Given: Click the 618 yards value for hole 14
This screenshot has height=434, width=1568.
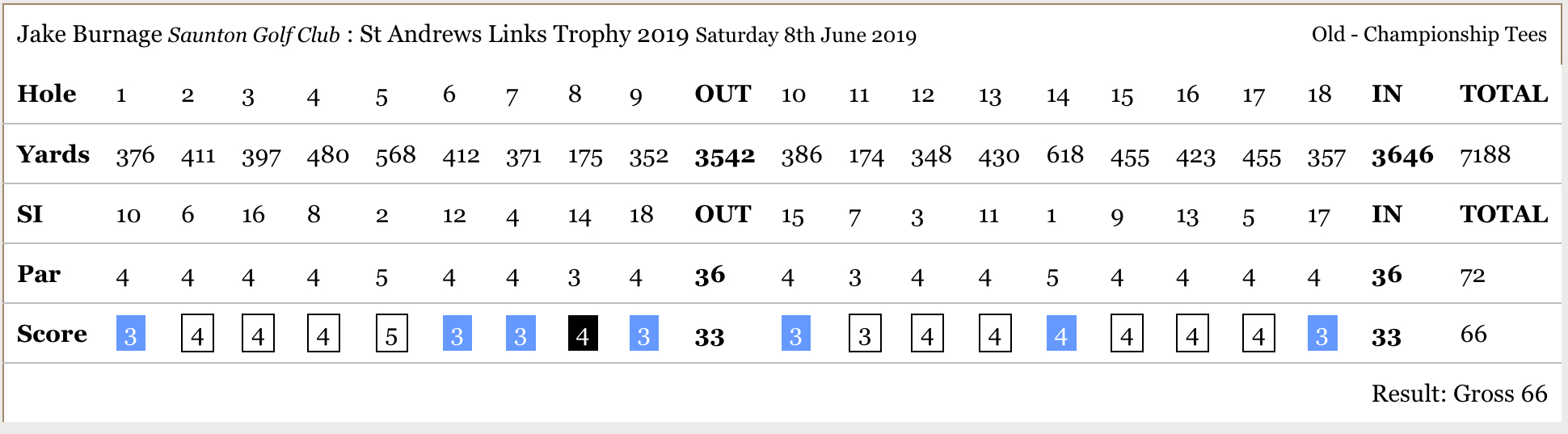Looking at the screenshot, I should pyautogui.click(x=1064, y=154).
